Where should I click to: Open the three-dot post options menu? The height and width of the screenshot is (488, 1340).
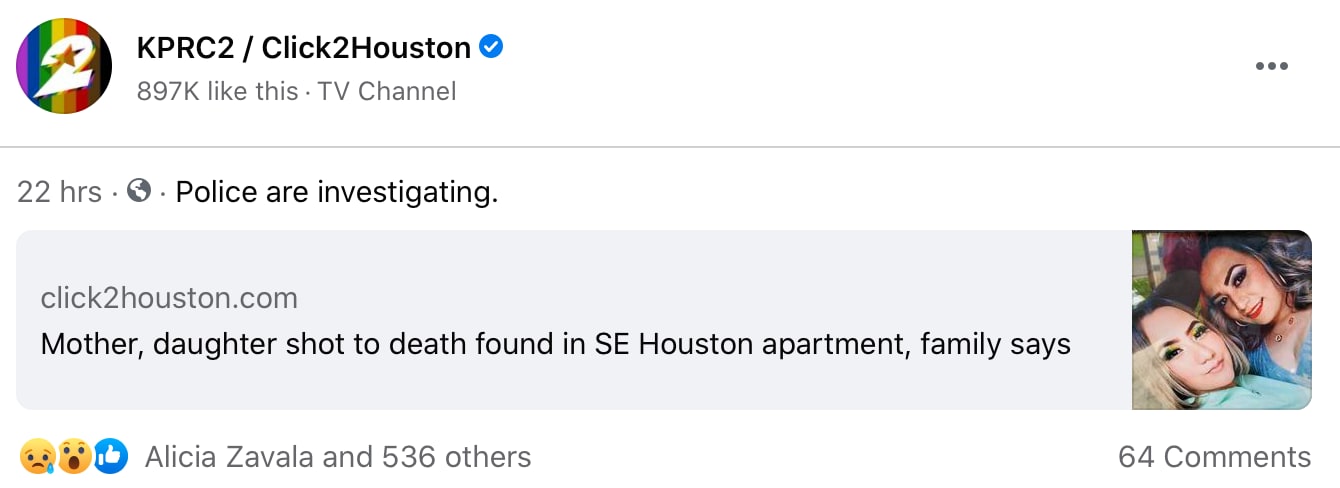1271,66
